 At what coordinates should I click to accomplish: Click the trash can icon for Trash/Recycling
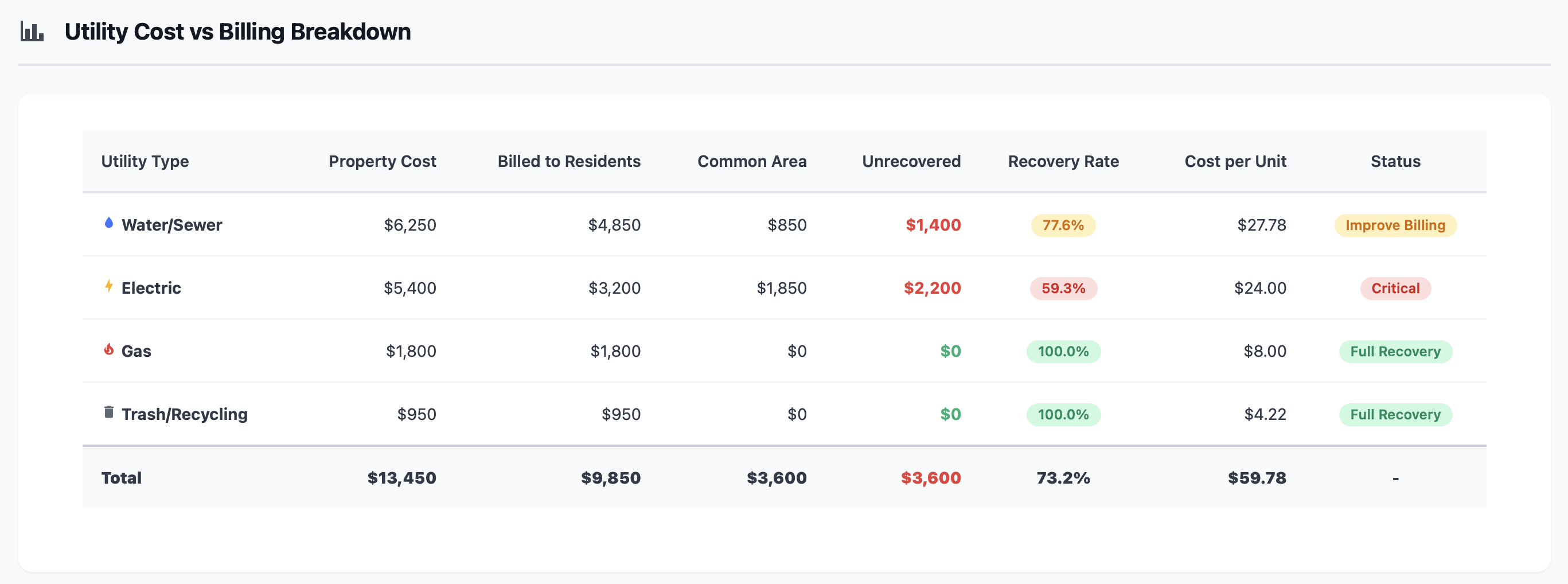[108, 413]
